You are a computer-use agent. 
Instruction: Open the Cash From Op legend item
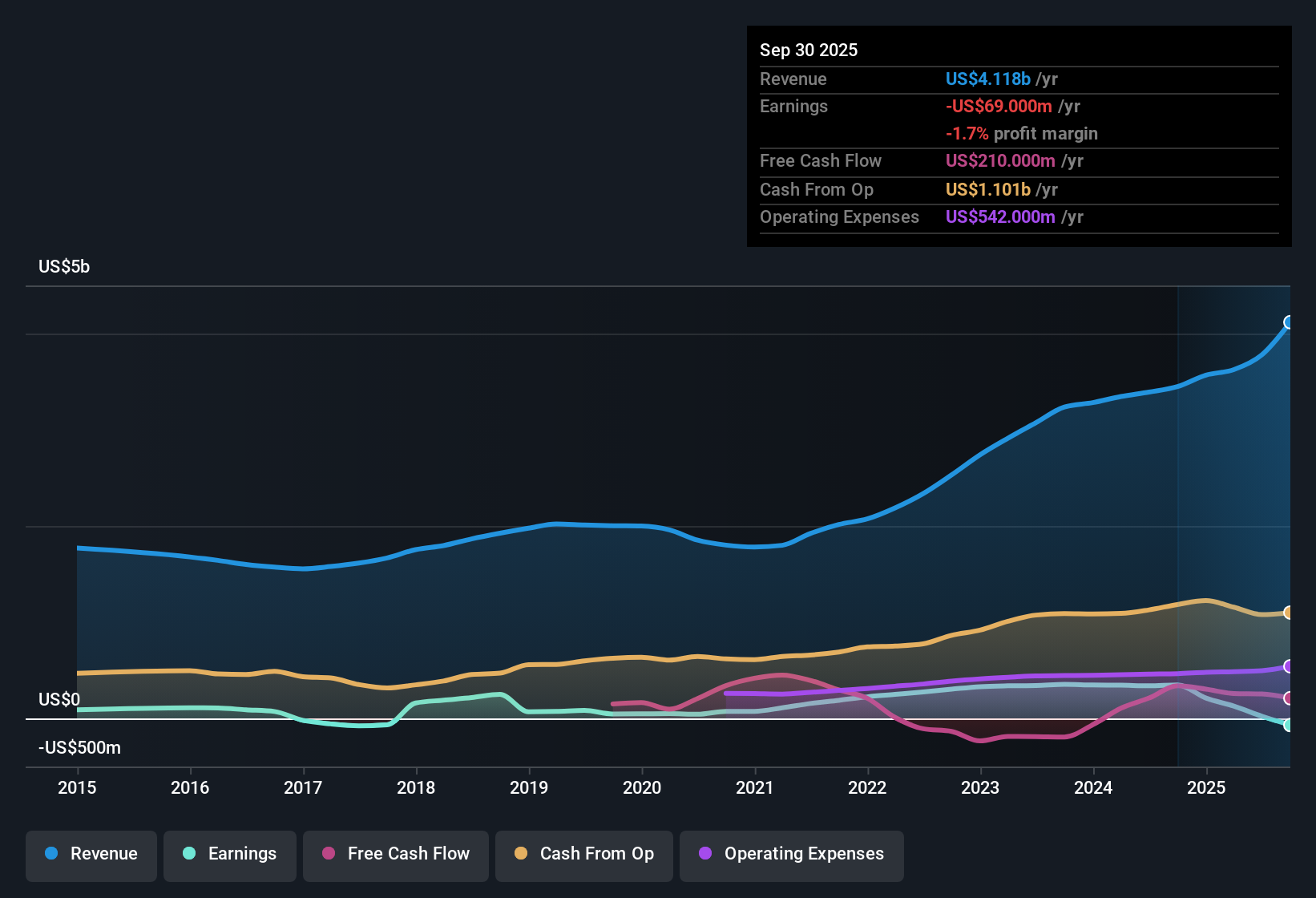(583, 854)
